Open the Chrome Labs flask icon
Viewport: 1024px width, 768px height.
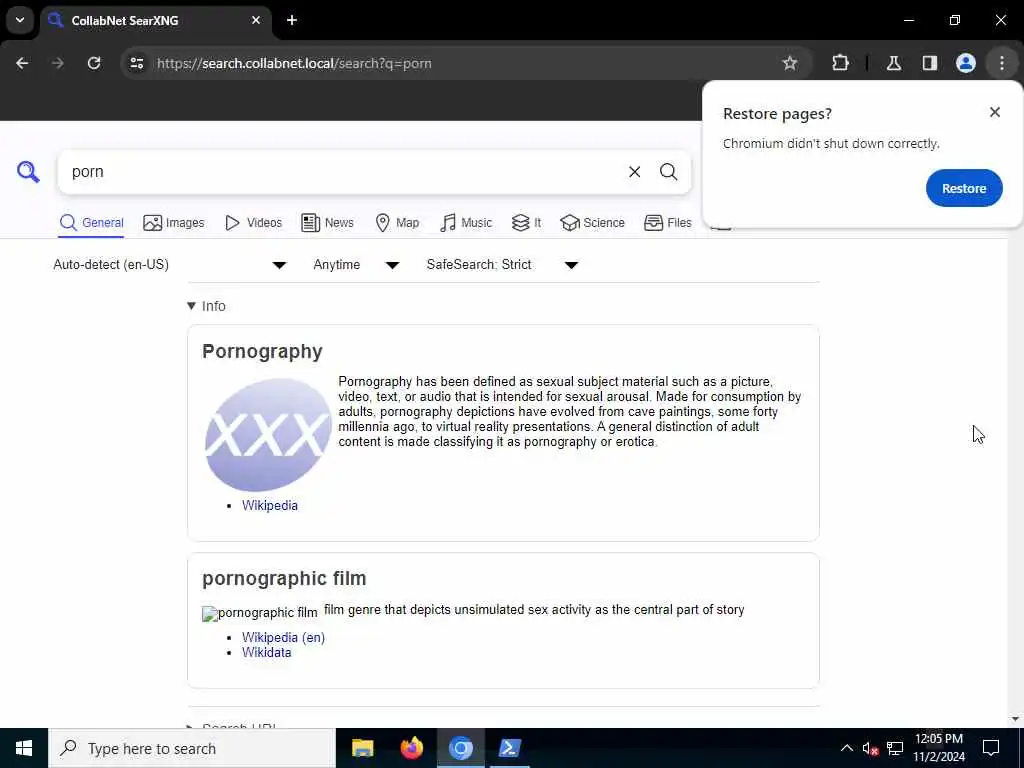point(893,63)
